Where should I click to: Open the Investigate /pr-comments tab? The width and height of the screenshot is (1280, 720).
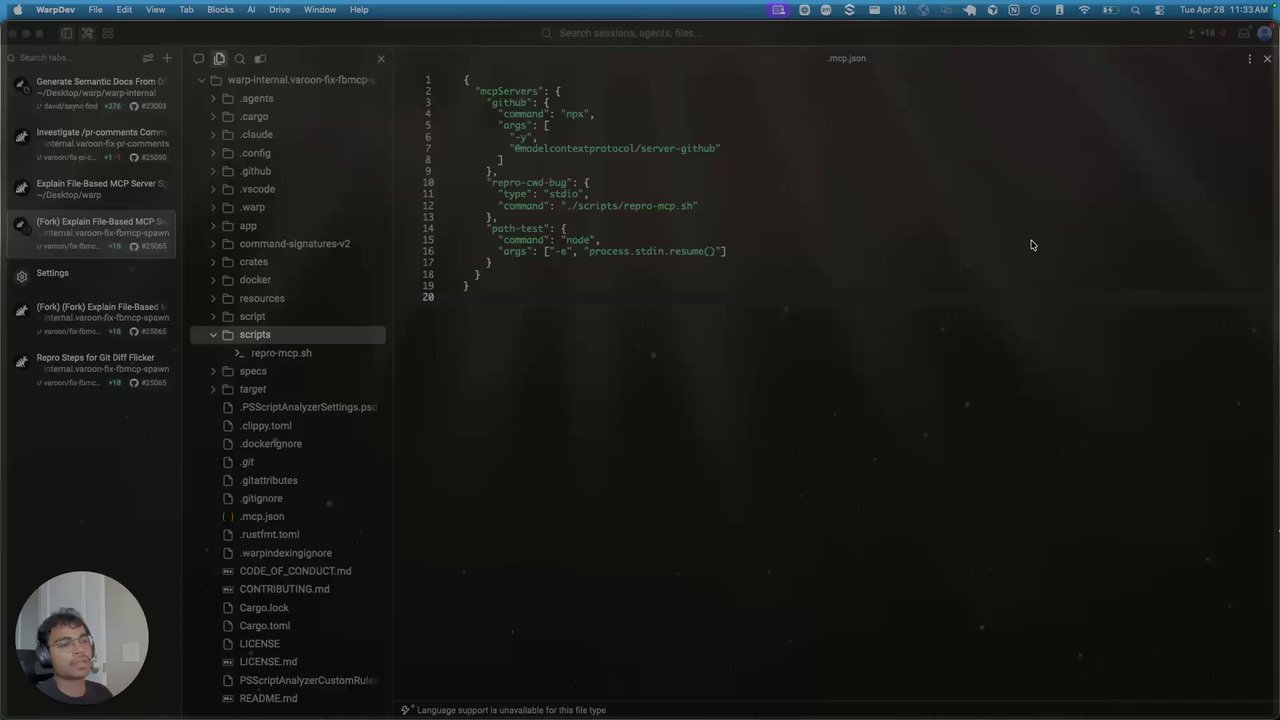[91, 144]
